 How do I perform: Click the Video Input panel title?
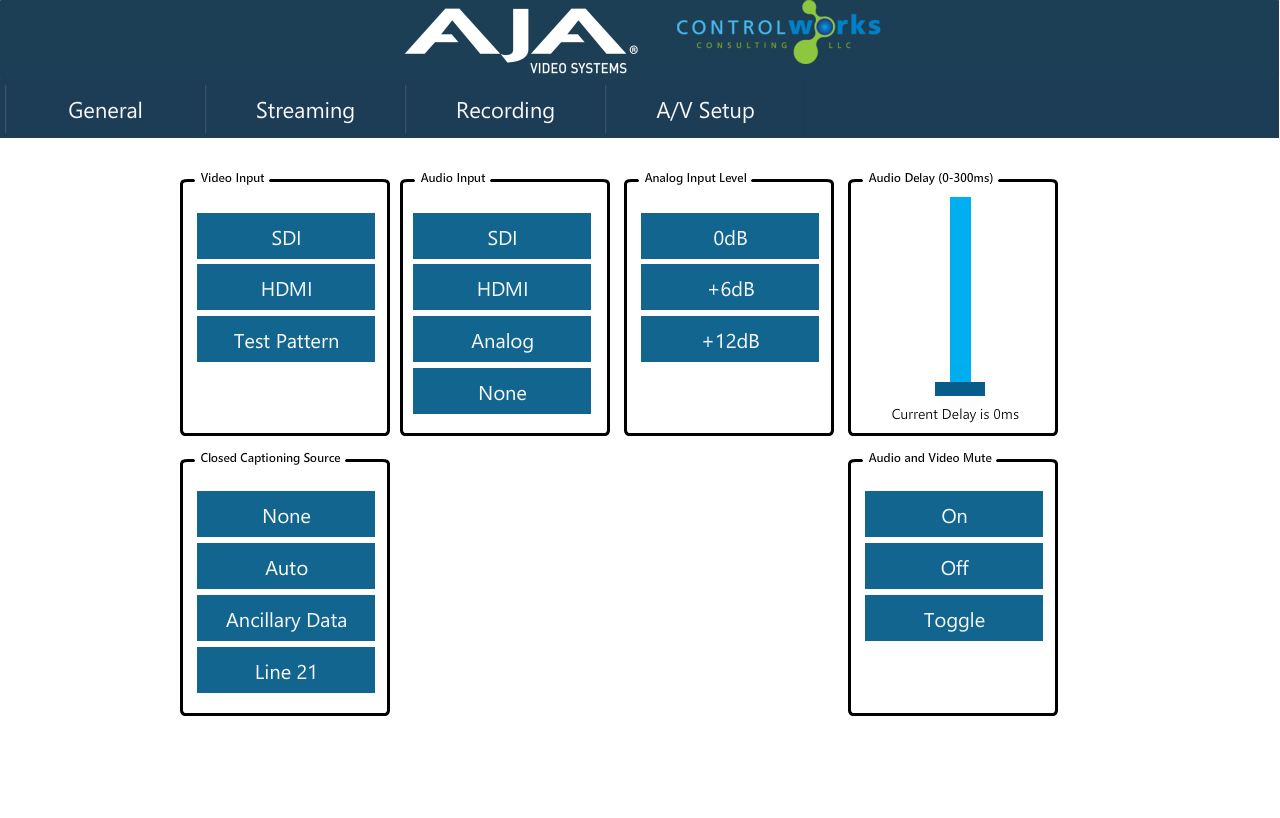tap(232, 178)
